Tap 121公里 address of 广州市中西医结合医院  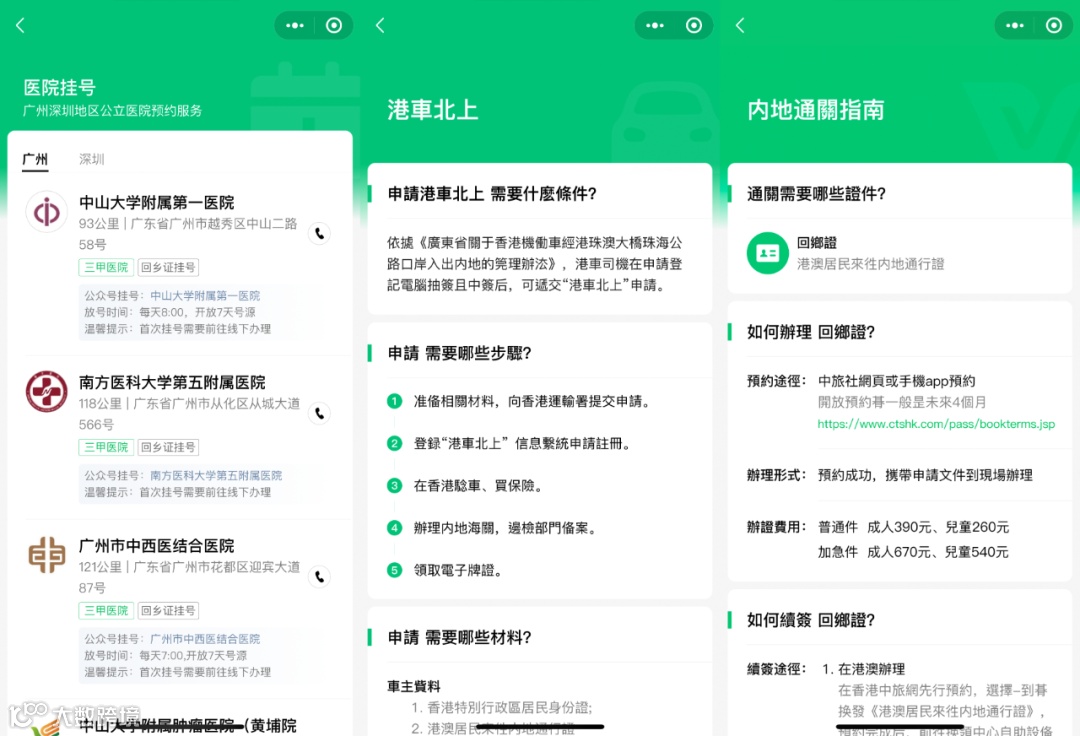point(189,577)
